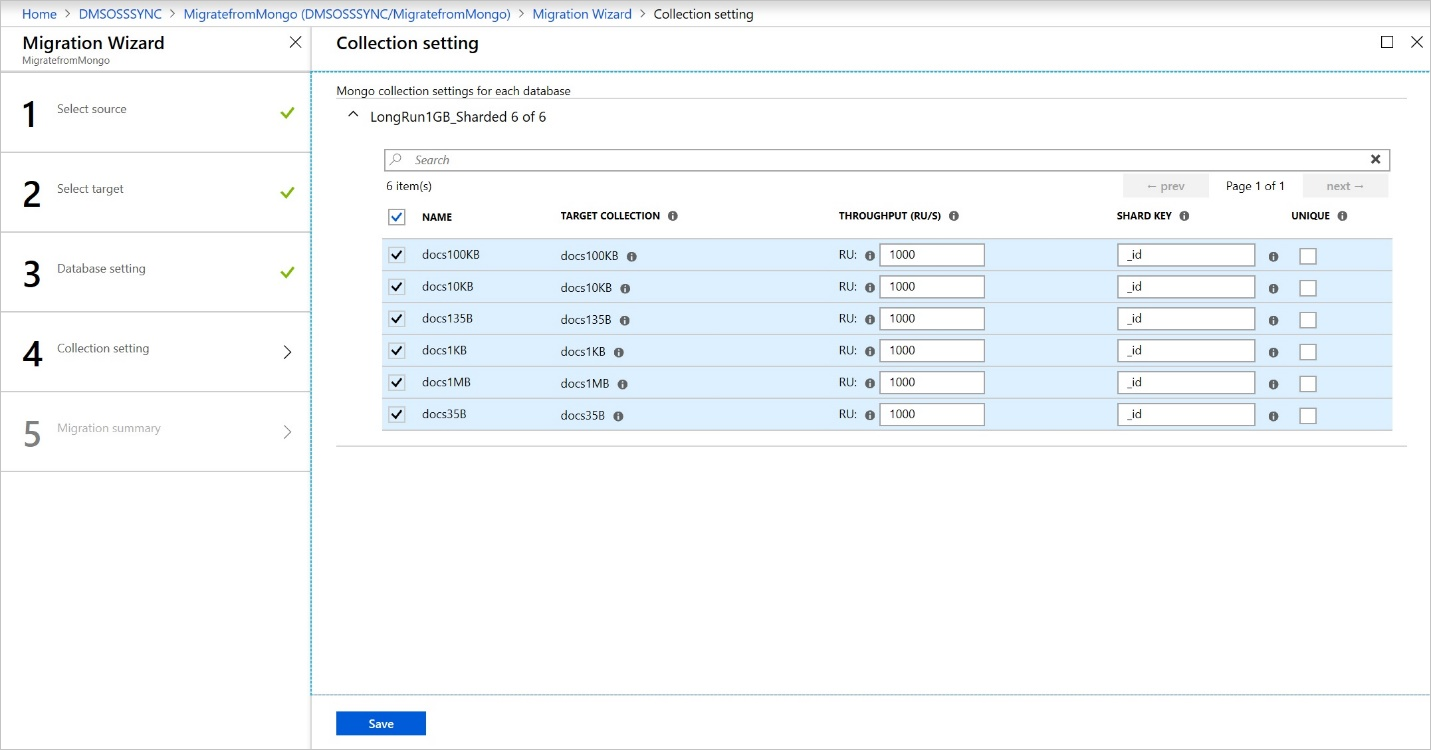
Task: Click the search magnifier icon
Action: pos(397,160)
